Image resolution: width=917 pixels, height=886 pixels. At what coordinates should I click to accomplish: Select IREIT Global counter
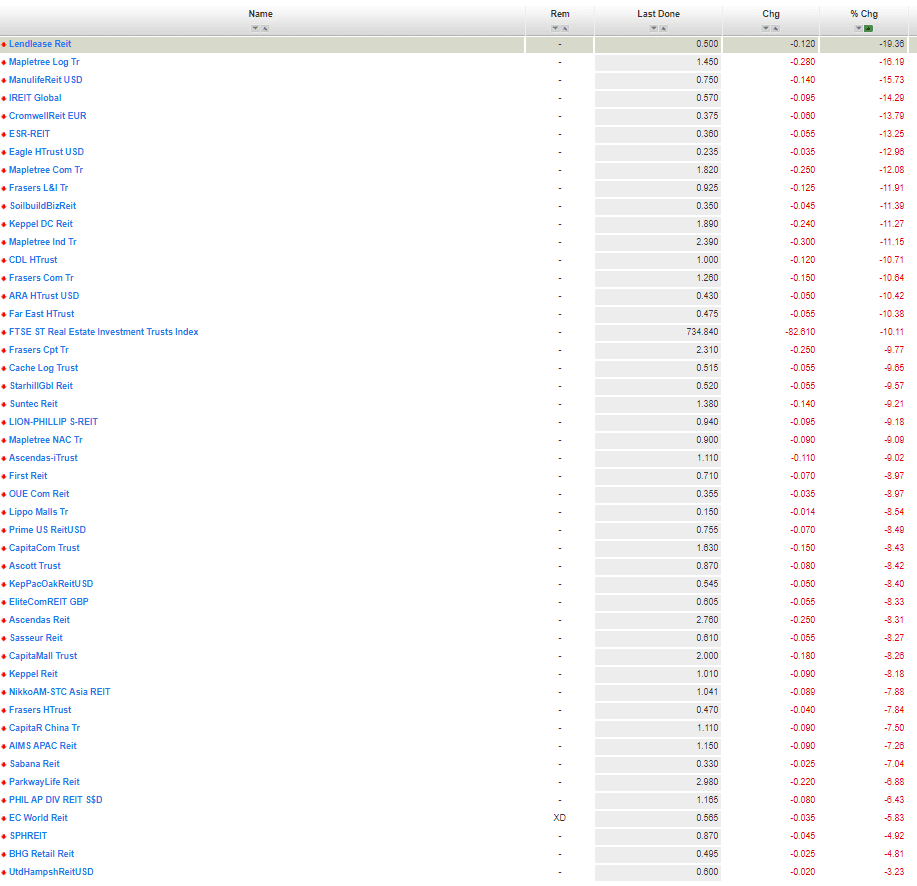(x=35, y=98)
